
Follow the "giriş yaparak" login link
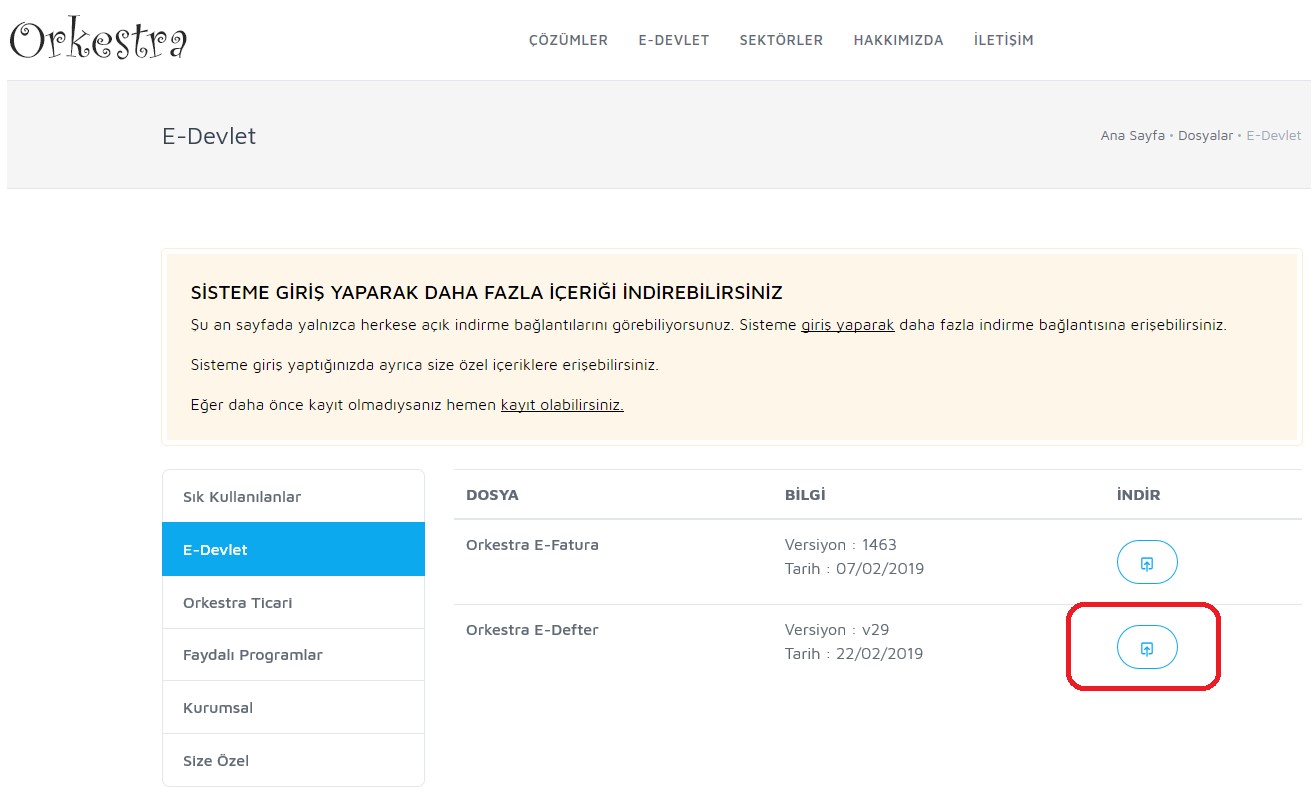[x=847, y=325]
